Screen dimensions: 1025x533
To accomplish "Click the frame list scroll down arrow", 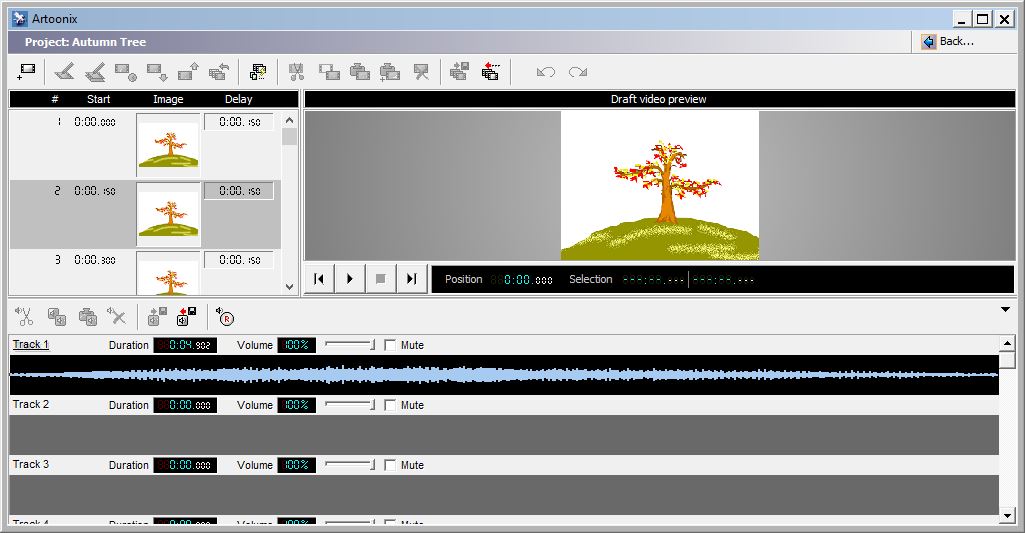I will click(x=290, y=286).
